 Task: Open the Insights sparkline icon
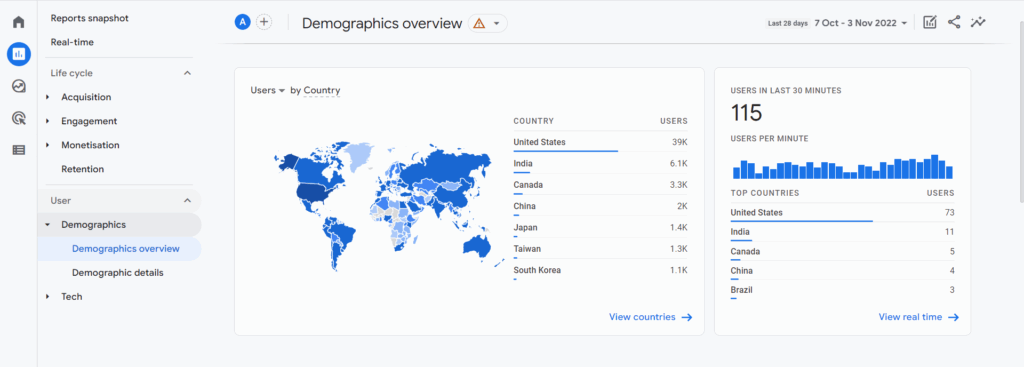pyautogui.click(x=978, y=22)
